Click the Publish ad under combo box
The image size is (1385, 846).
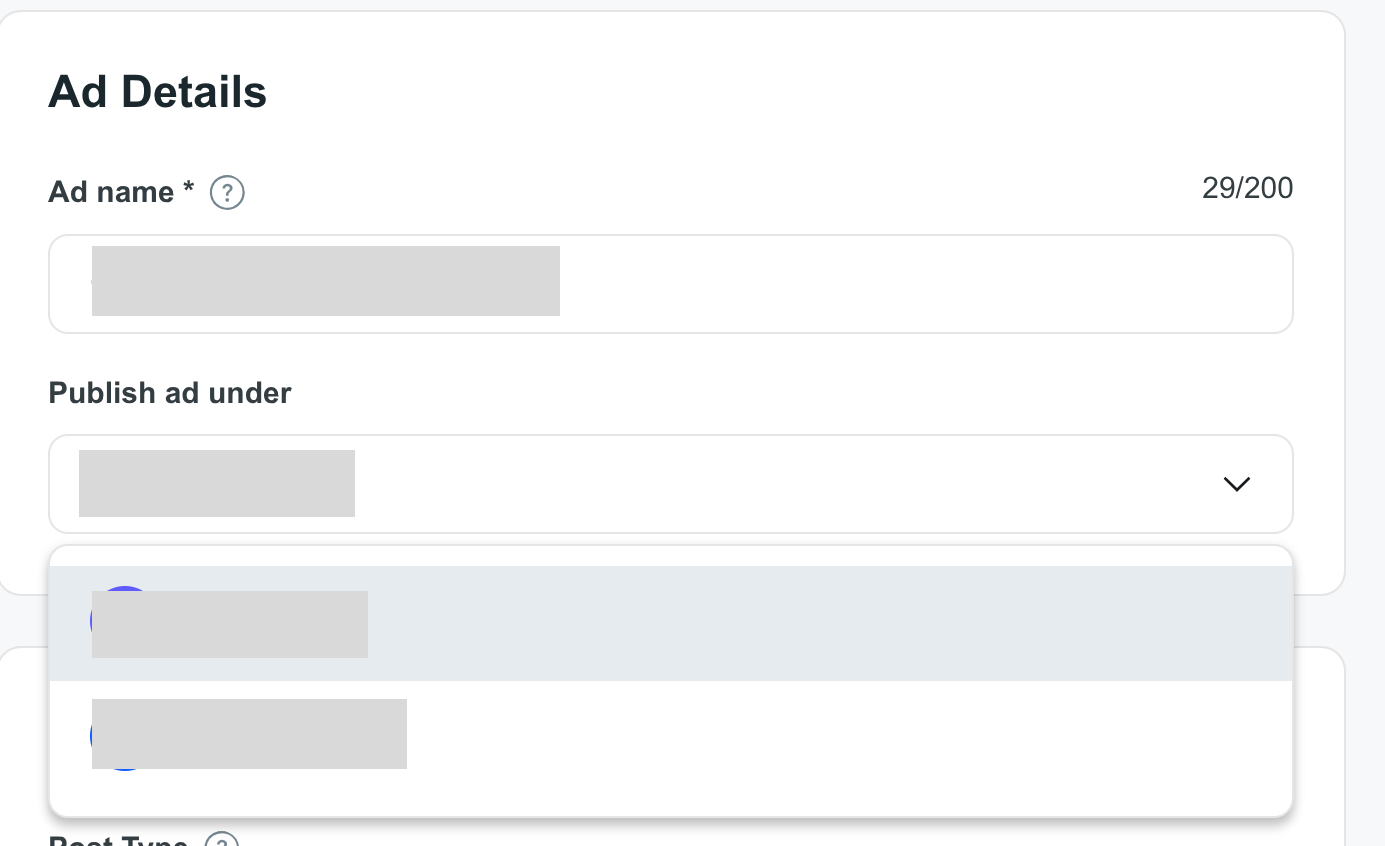coord(670,484)
